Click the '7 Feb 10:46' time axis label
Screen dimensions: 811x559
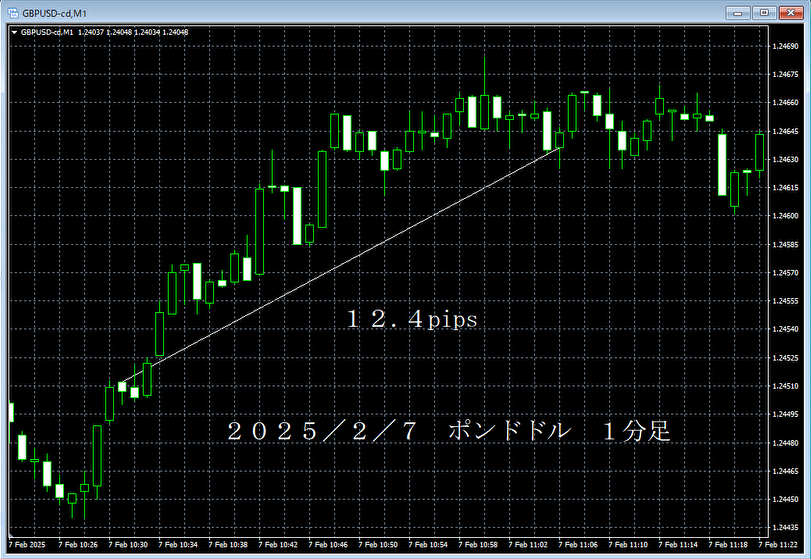pos(328,545)
